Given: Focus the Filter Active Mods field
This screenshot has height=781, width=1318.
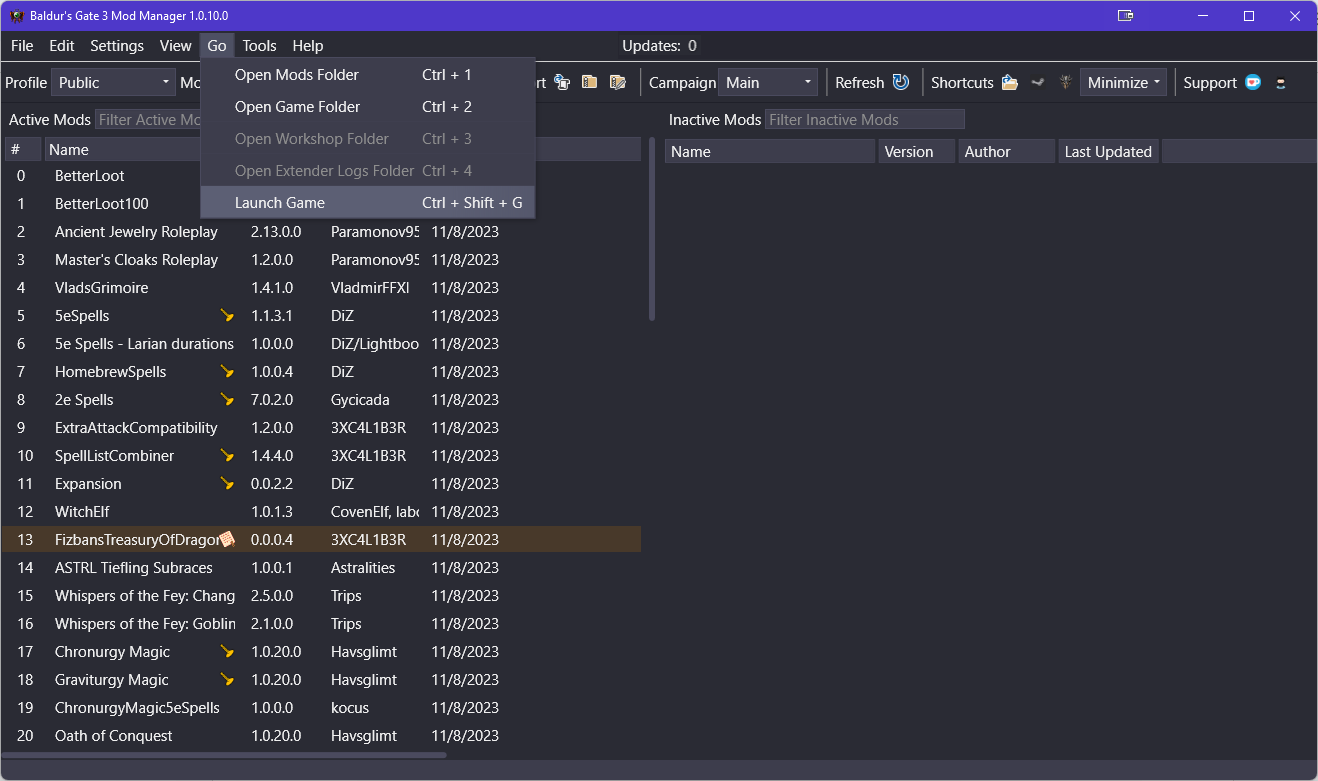Looking at the screenshot, I should [148, 120].
